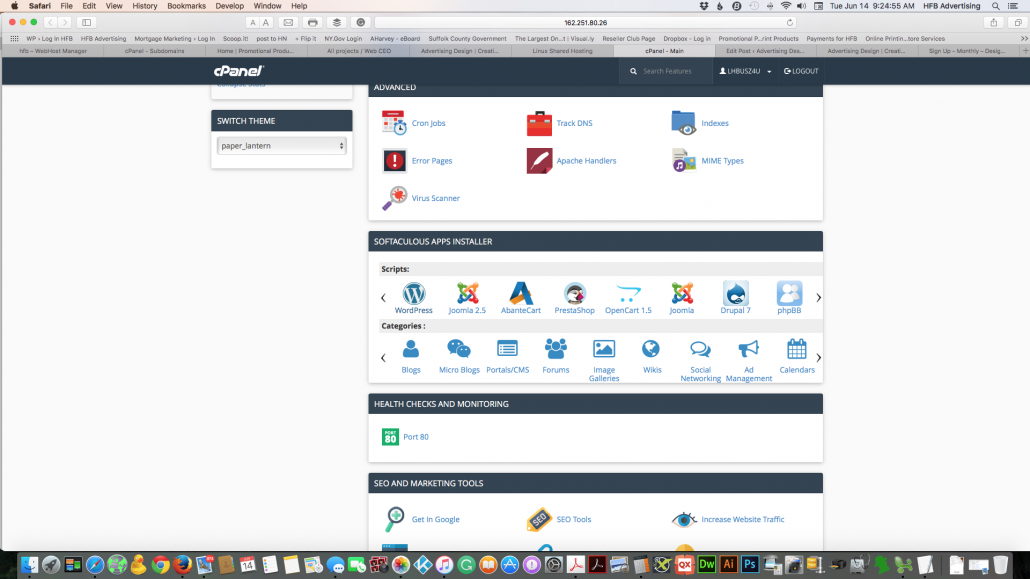This screenshot has height=579, width=1030.
Task: Open the Develop menu
Action: (229, 6)
